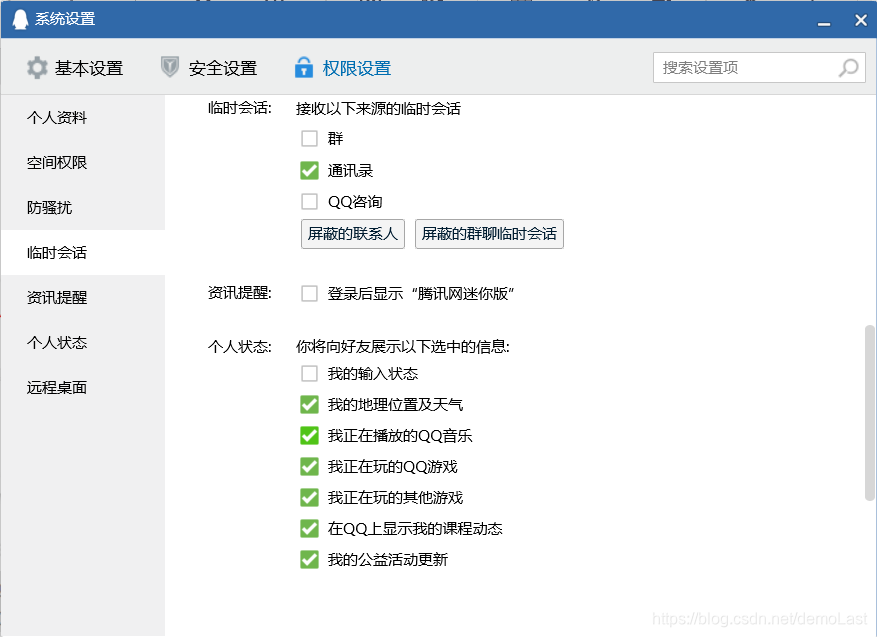Switch to the 权限设置 tab

[342, 68]
